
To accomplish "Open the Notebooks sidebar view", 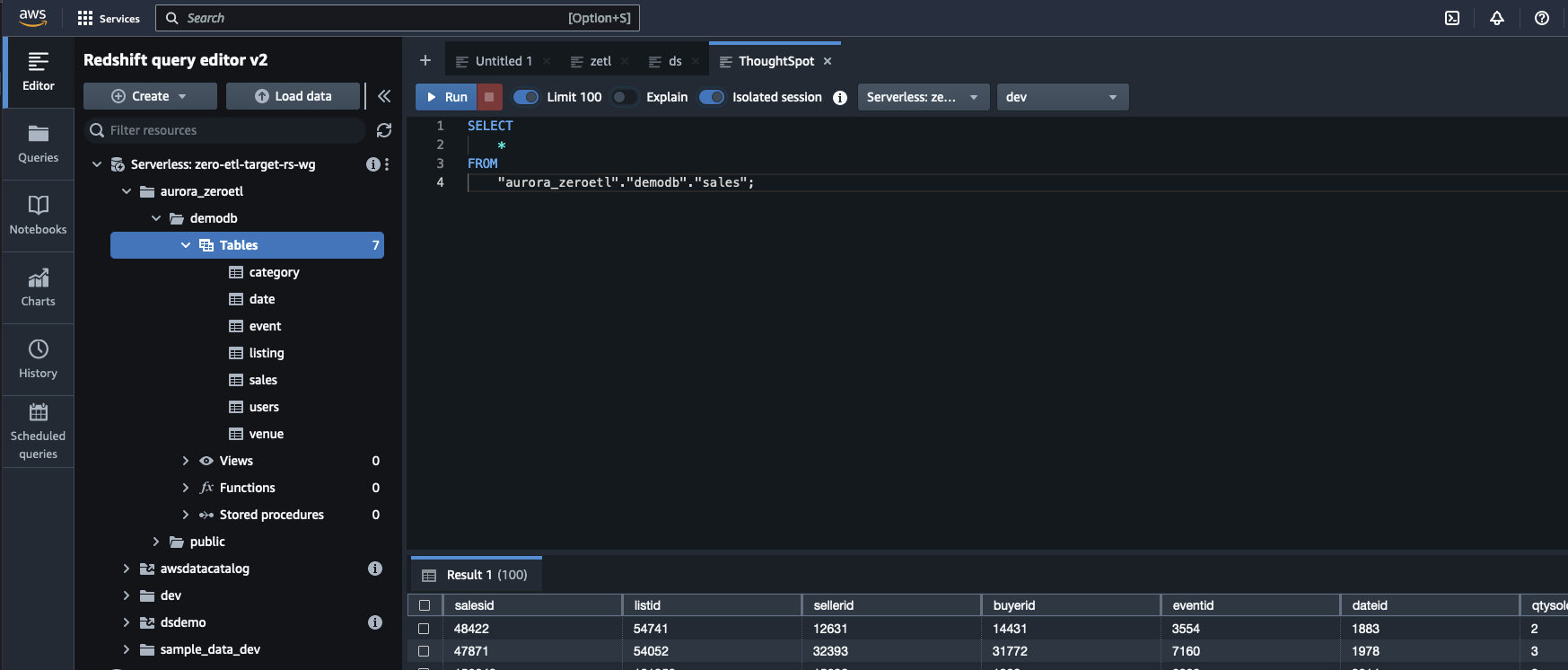I will 39,216.
